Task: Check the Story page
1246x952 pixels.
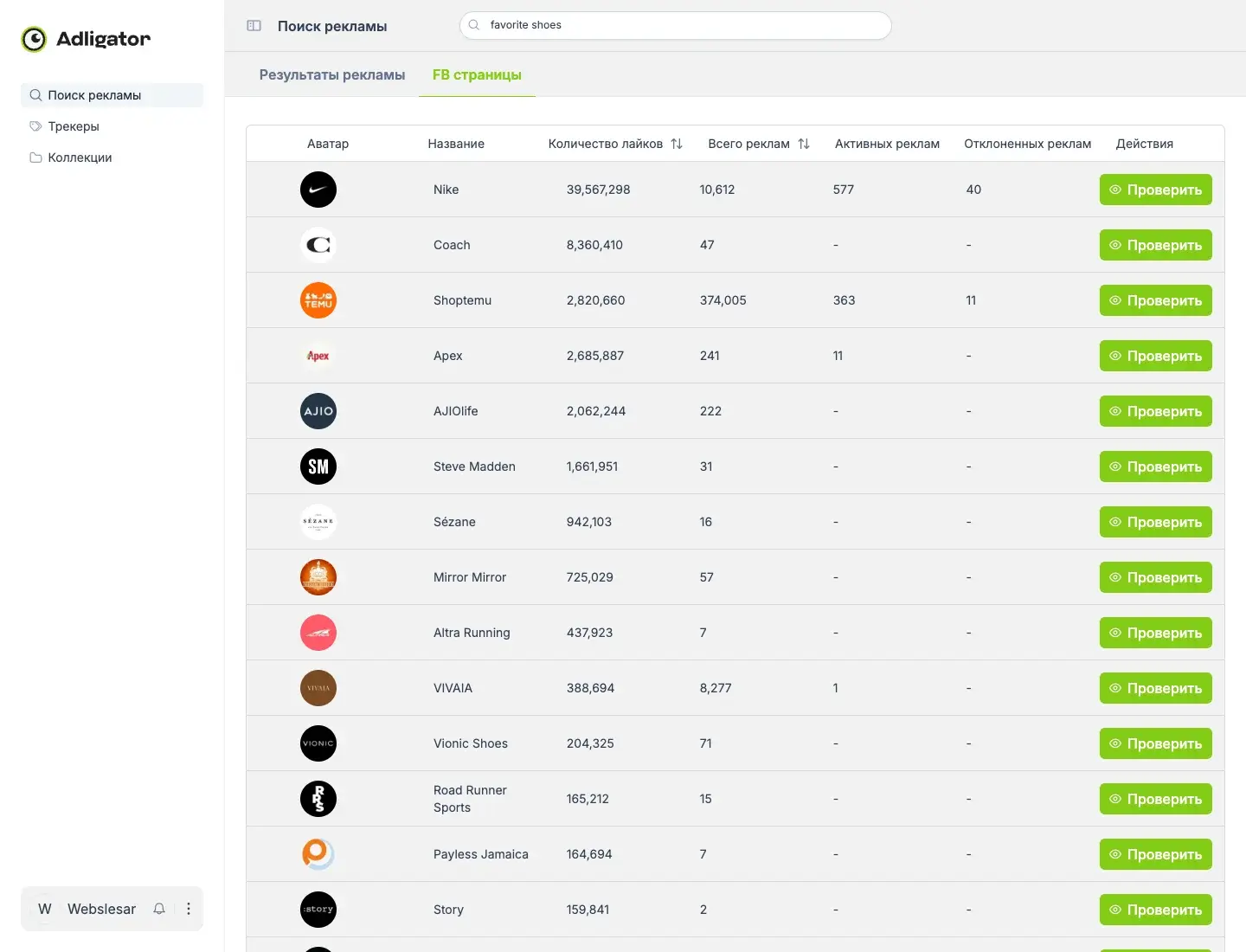Action: [x=1156, y=910]
